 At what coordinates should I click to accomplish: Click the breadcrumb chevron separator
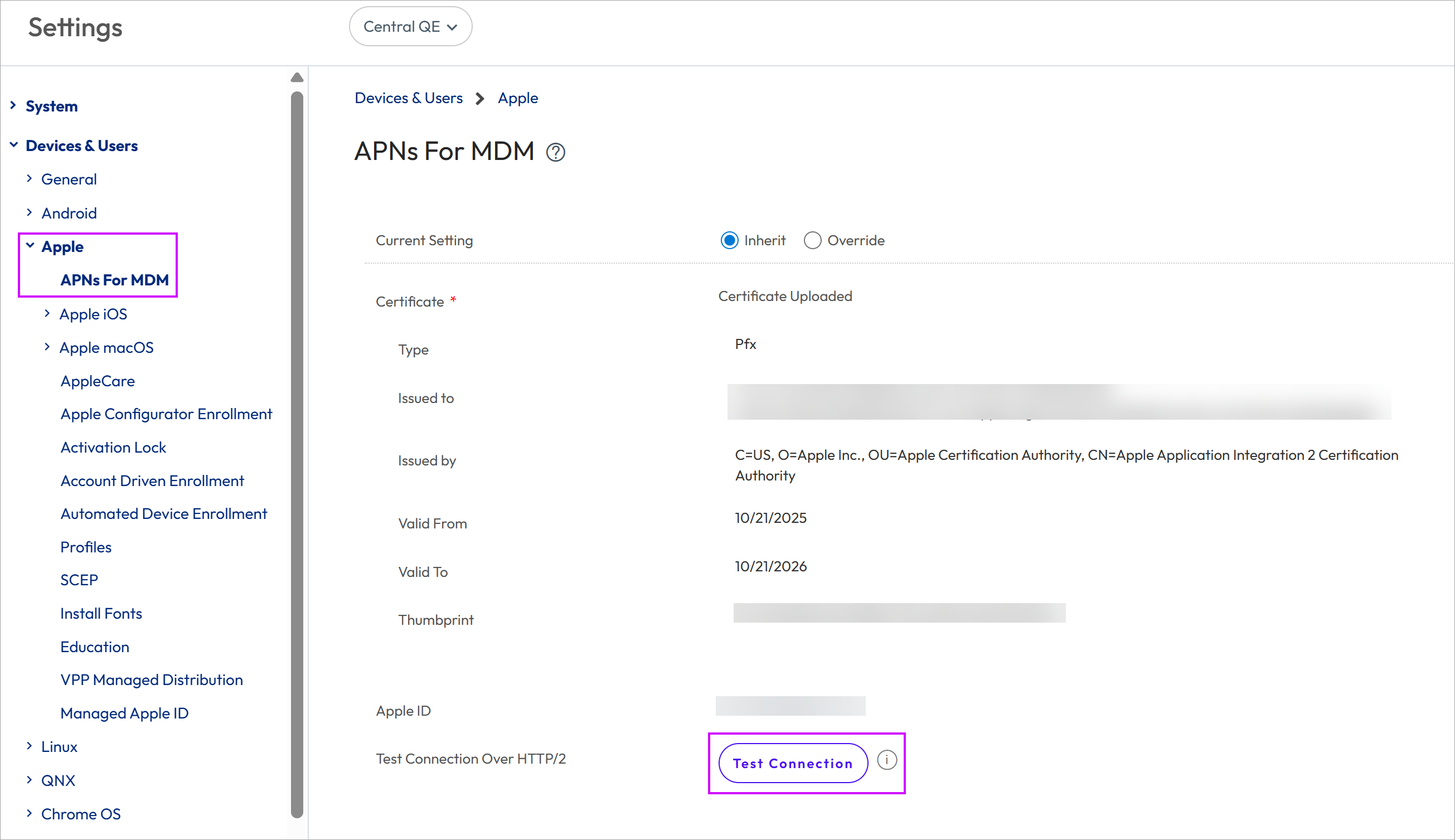point(480,99)
